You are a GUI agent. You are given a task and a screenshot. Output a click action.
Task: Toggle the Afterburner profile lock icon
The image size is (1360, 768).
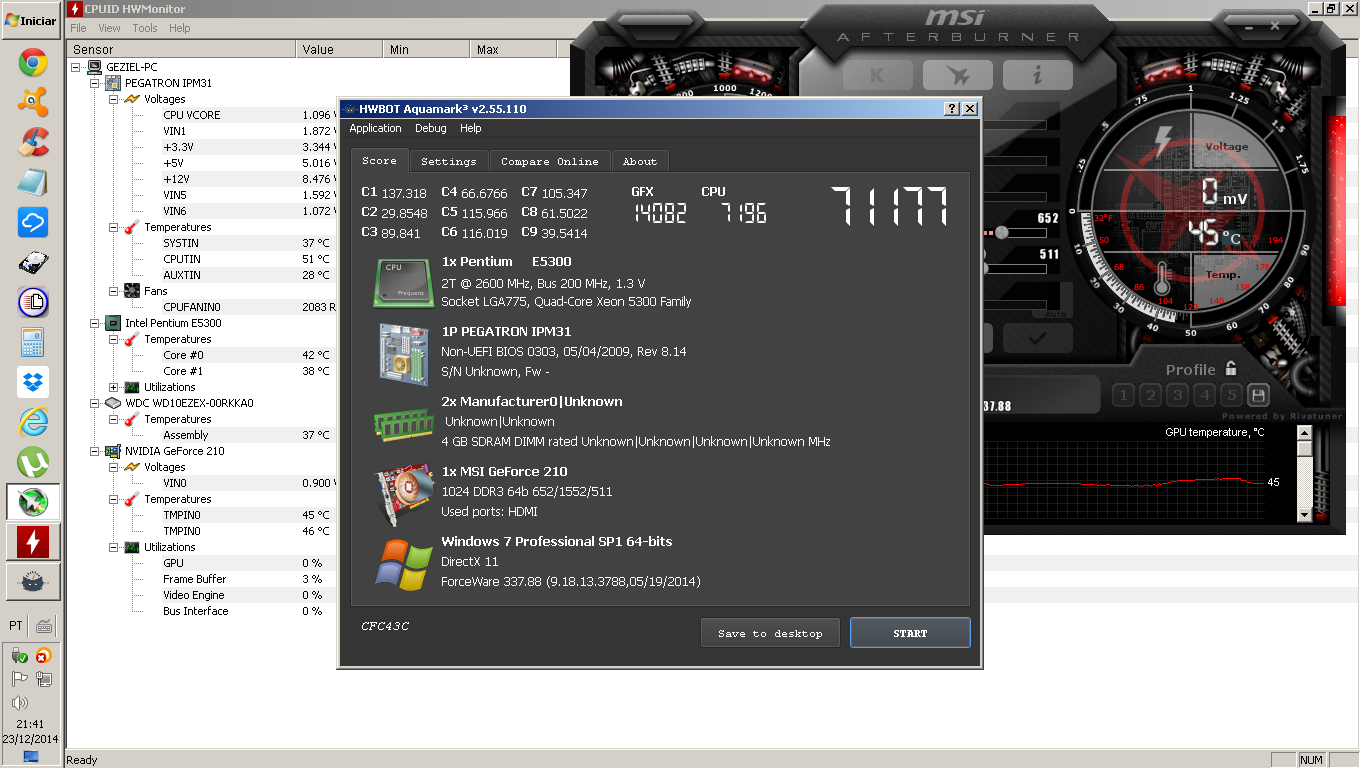(1231, 369)
